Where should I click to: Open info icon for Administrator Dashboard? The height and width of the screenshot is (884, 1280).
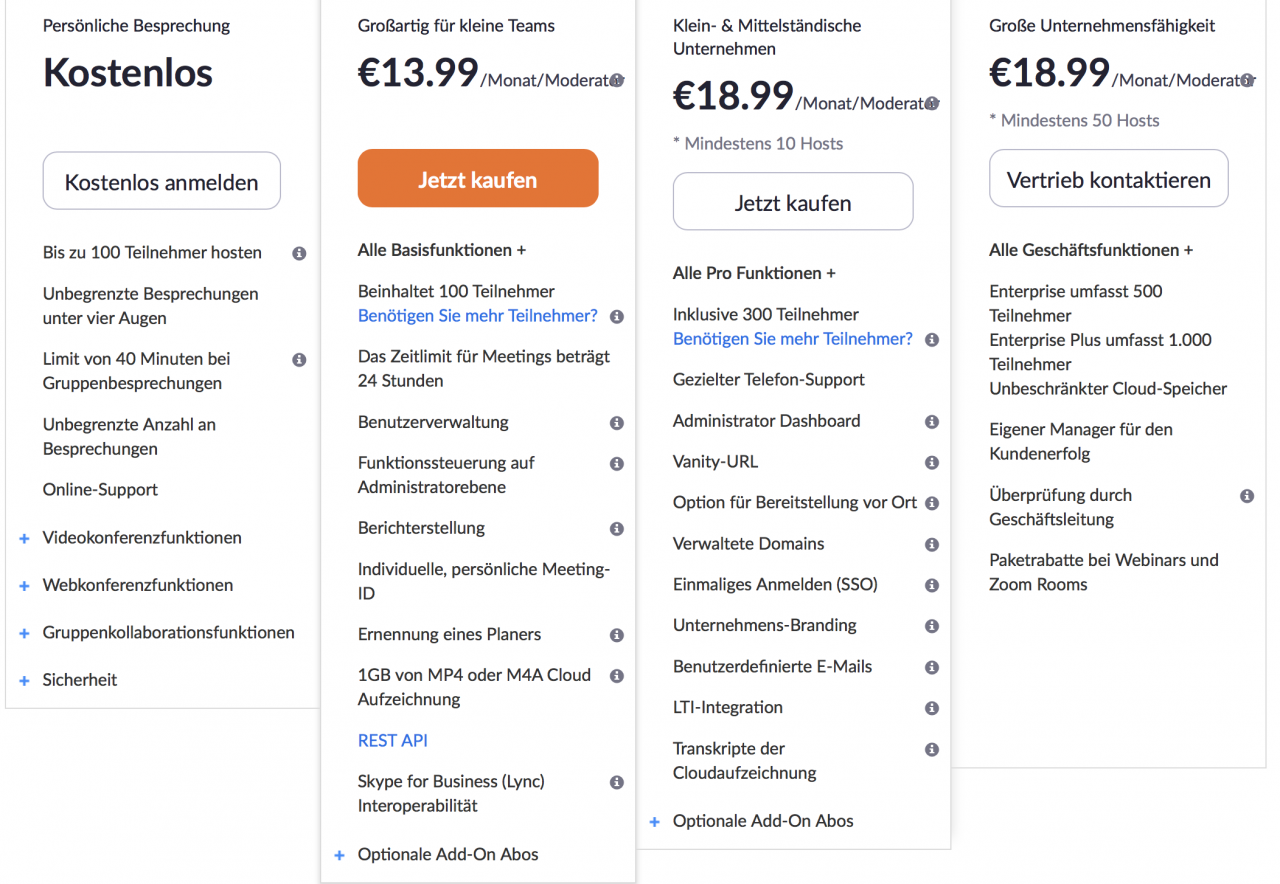coord(932,422)
